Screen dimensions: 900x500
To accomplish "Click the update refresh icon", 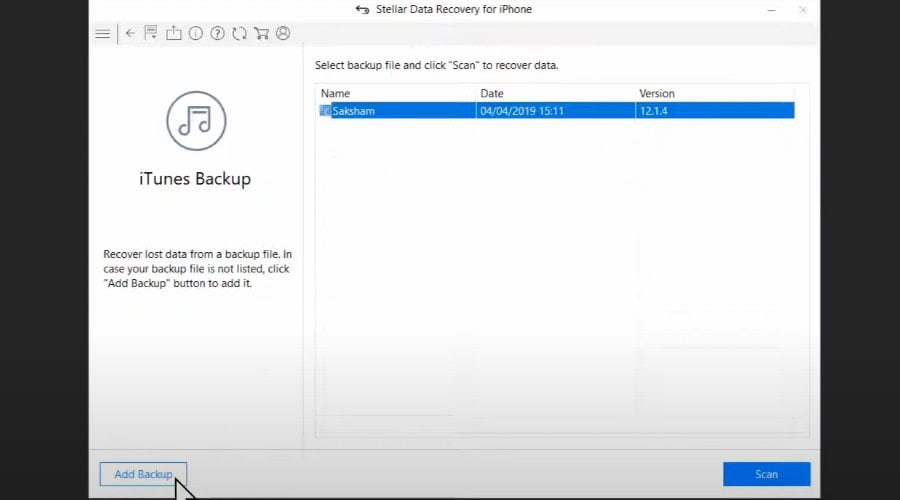I will coord(239,33).
